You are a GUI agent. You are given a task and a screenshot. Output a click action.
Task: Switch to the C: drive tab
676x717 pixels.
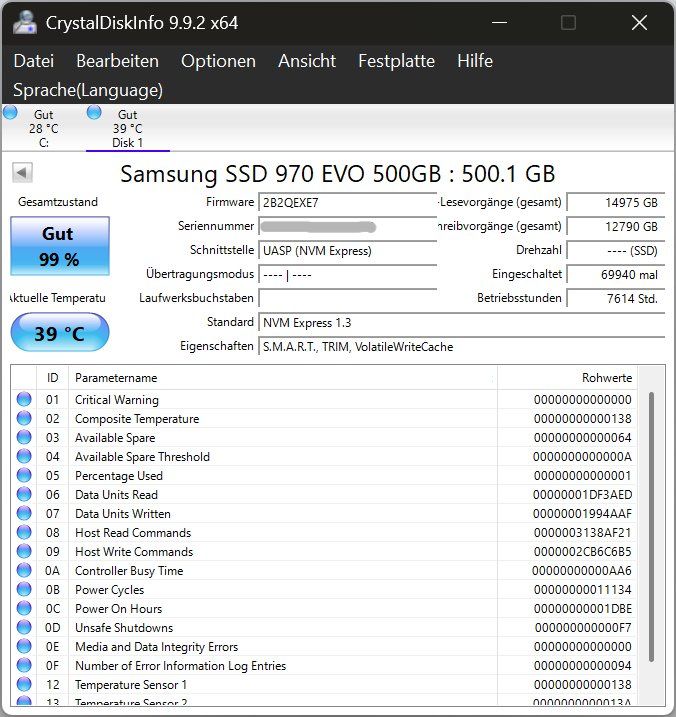pos(43,128)
